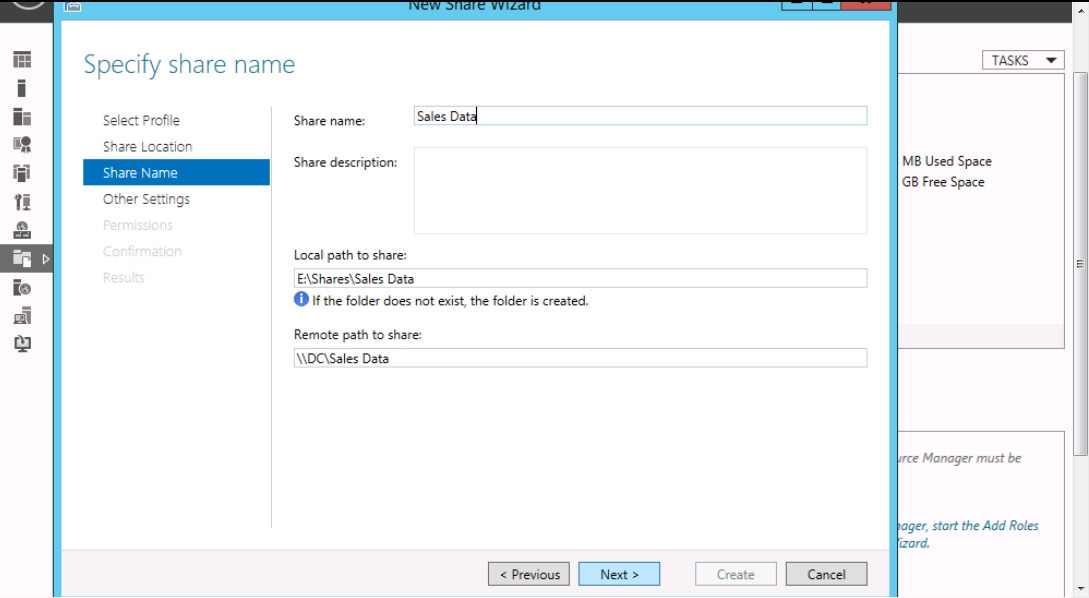Click the Next button
Image resolution: width=1089 pixels, height=598 pixels.
click(x=619, y=574)
